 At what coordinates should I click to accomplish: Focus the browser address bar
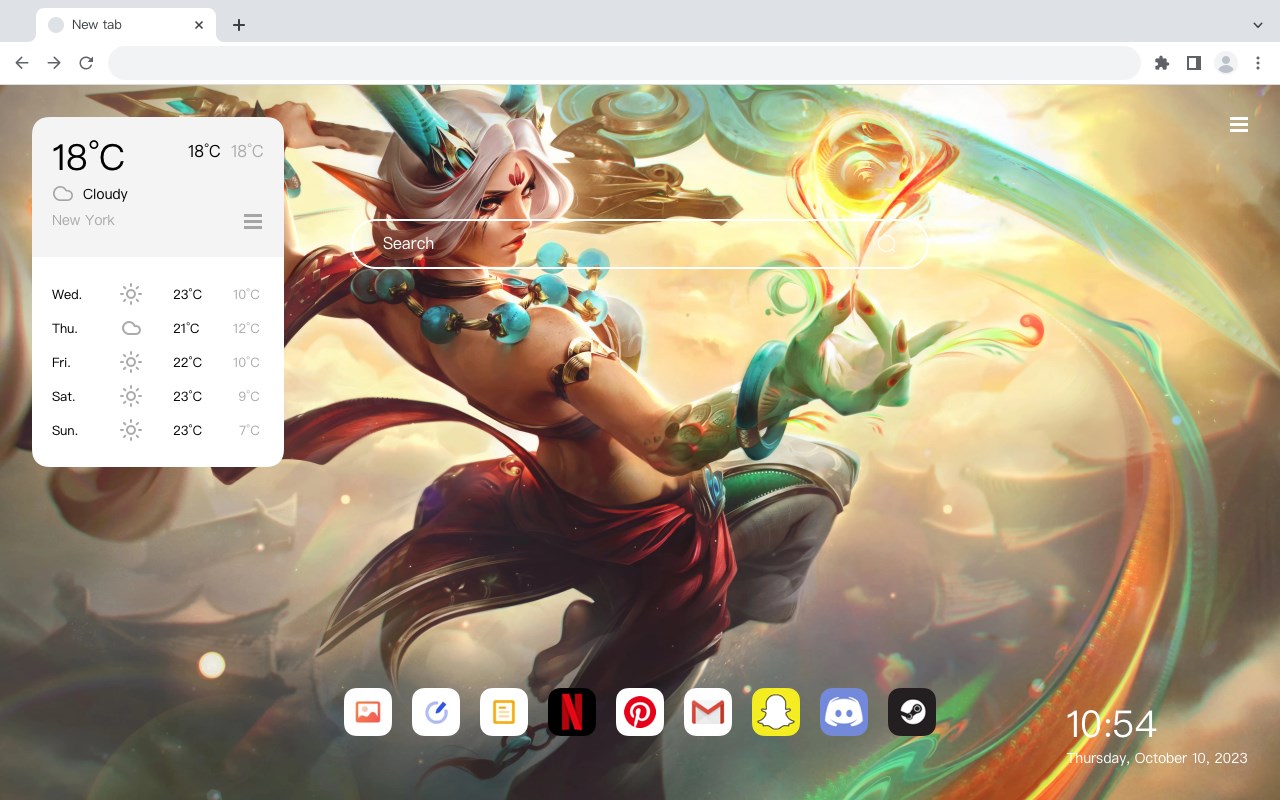tap(624, 63)
